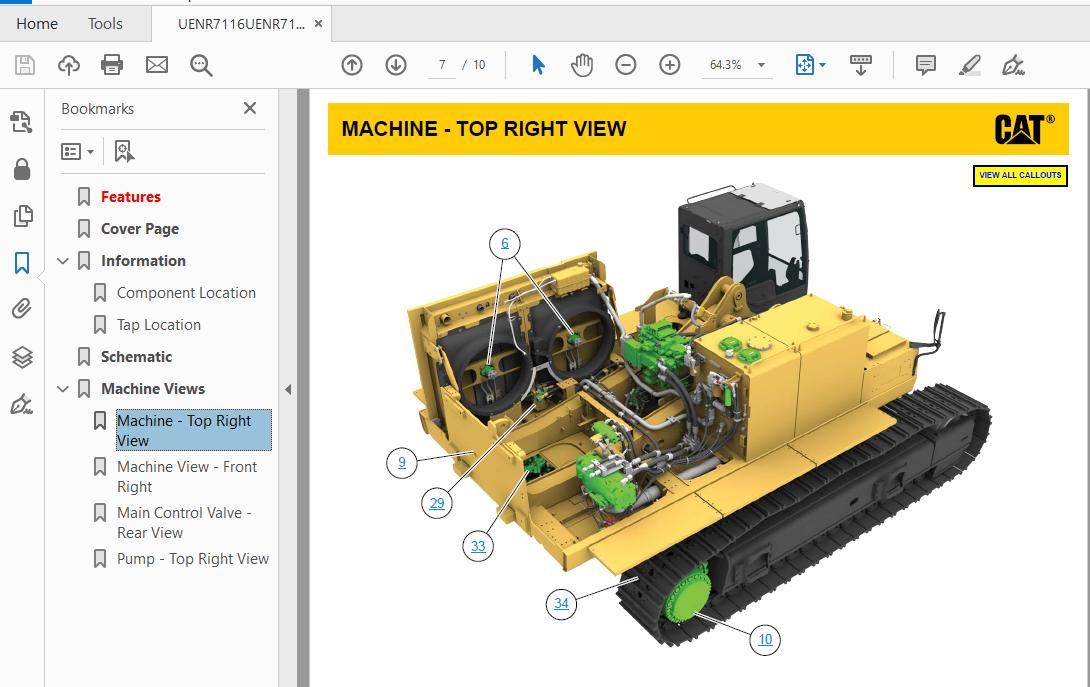
Task: Open the Features bookmark
Action: point(131,197)
